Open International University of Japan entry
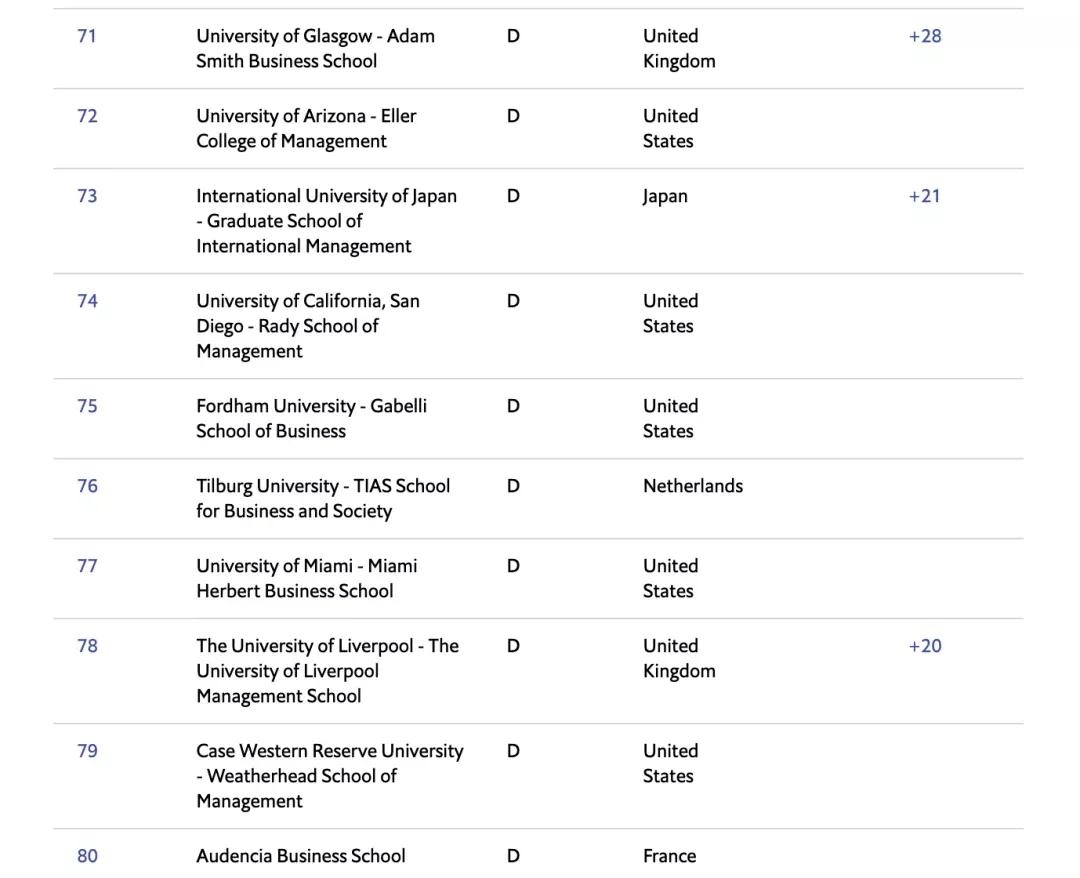Viewport: 1080px width, 878px height. click(325, 220)
